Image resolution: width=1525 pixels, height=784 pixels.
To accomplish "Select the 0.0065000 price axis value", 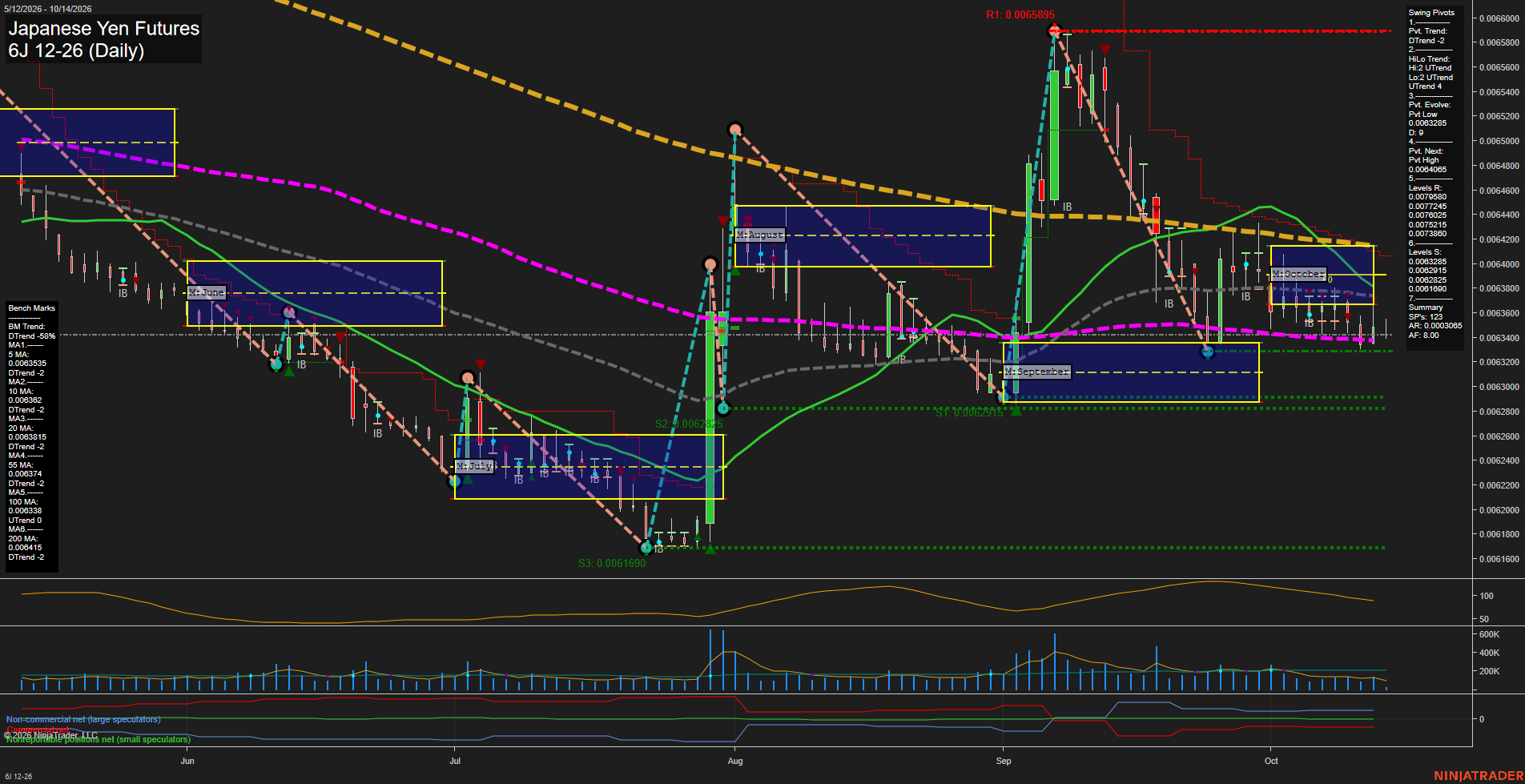I will [x=1499, y=141].
